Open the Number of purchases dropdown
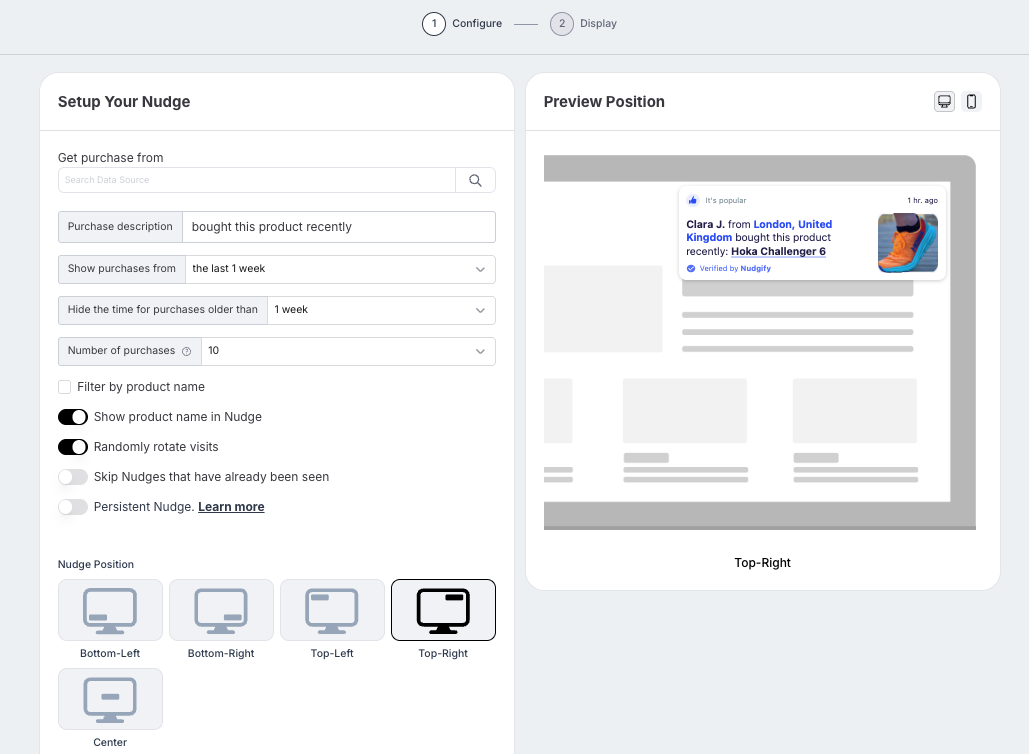1029x754 pixels. click(x=348, y=351)
